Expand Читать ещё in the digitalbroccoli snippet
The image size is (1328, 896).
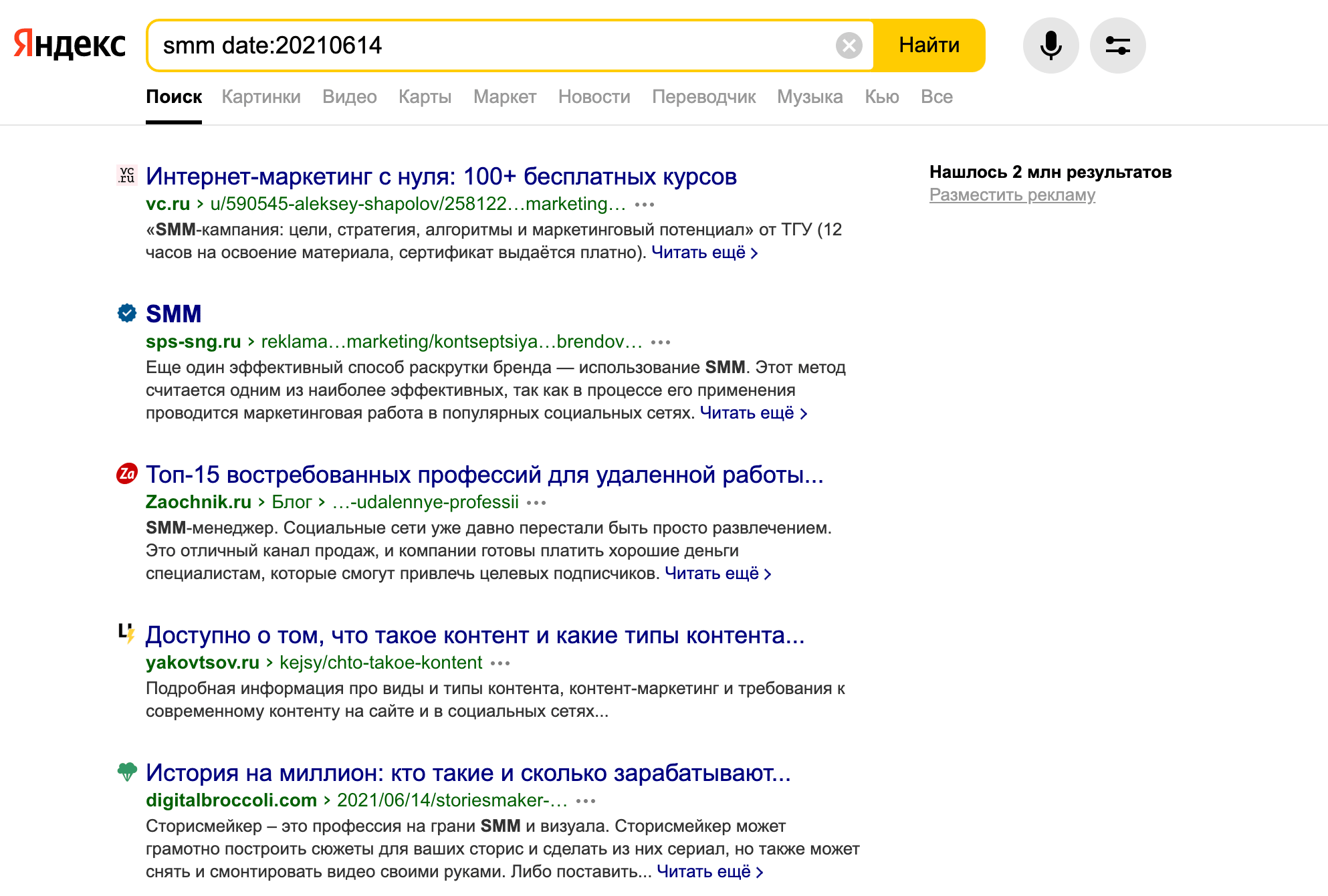pos(710,872)
